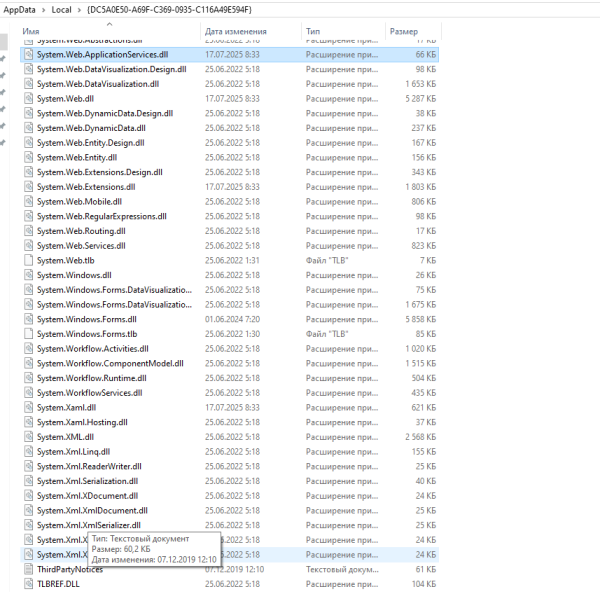Click the System.Web.DataVisualization.Design.dll file icon
This screenshot has height=594, width=600.
28,69
